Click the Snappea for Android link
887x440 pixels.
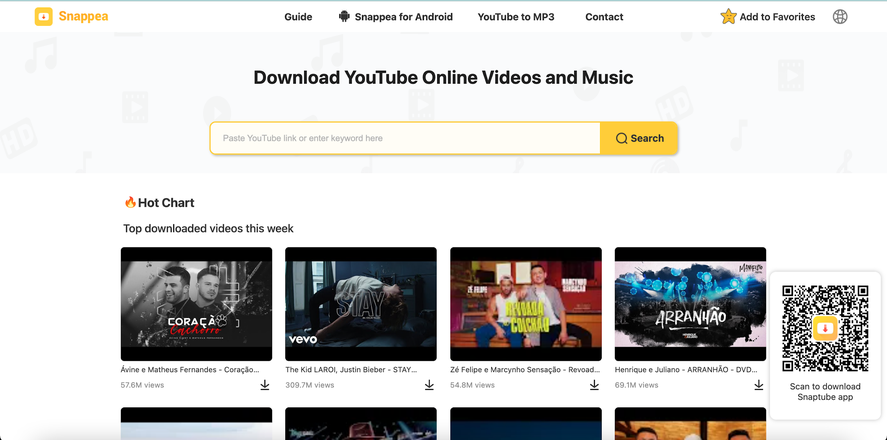(x=403, y=17)
